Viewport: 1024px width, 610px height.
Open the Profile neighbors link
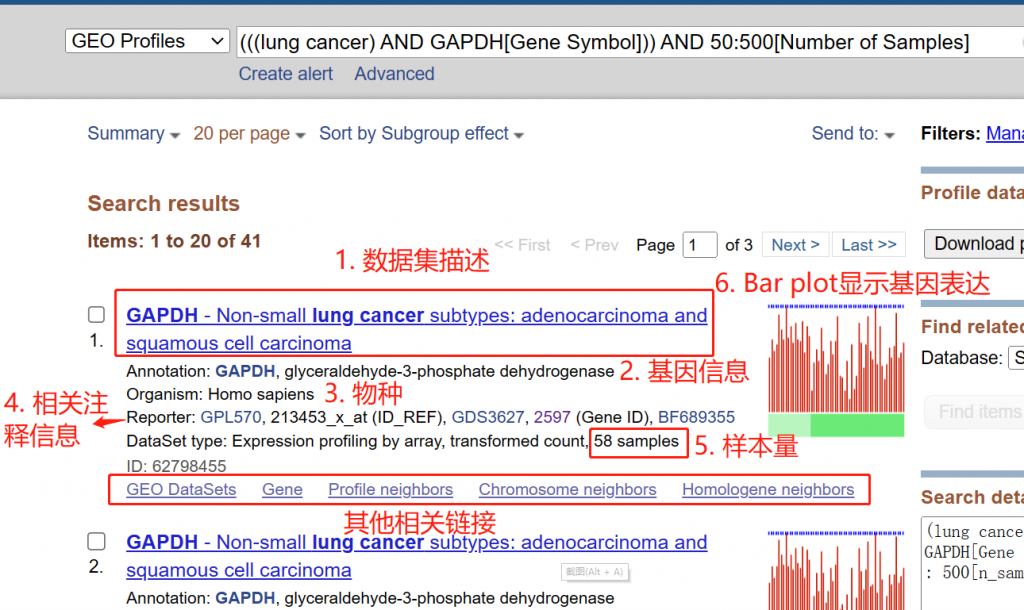pos(391,489)
